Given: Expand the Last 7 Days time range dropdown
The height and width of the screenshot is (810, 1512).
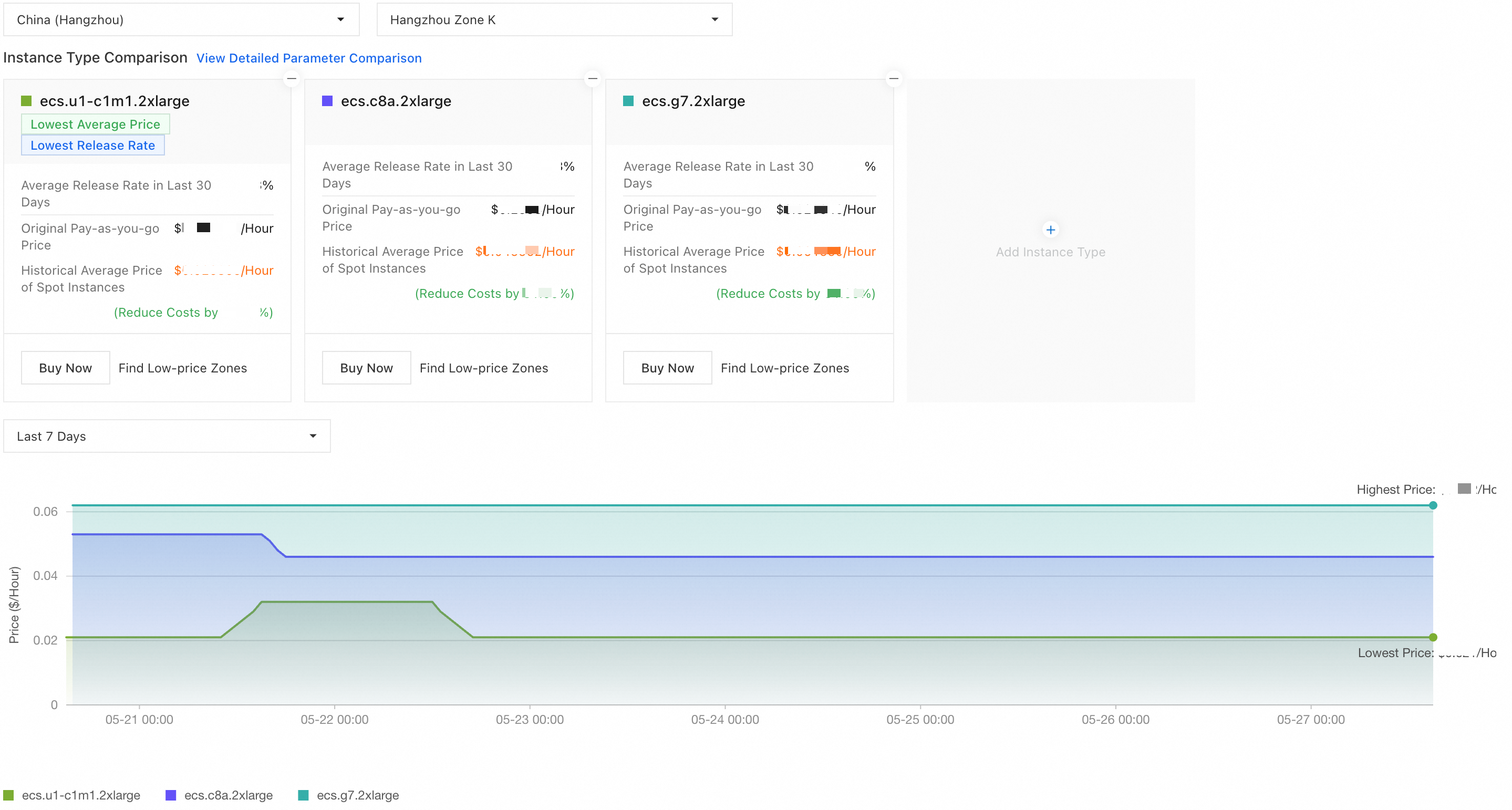Looking at the screenshot, I should (167, 436).
